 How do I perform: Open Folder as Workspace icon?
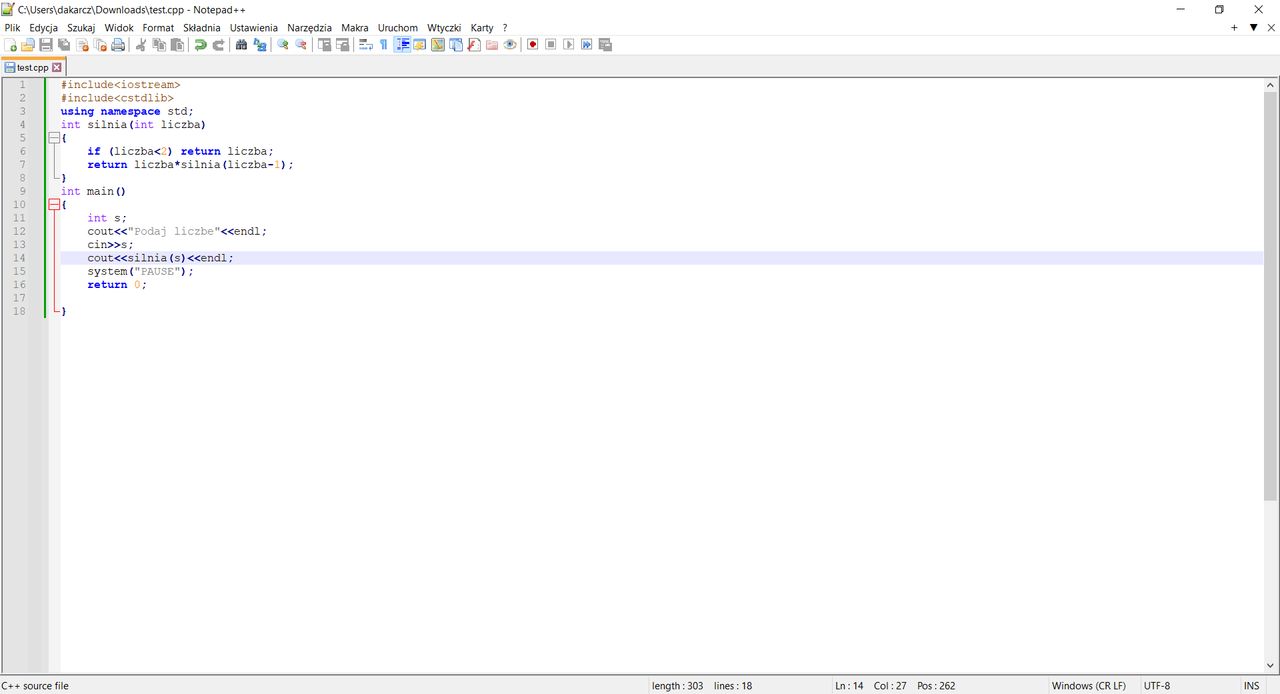492,45
